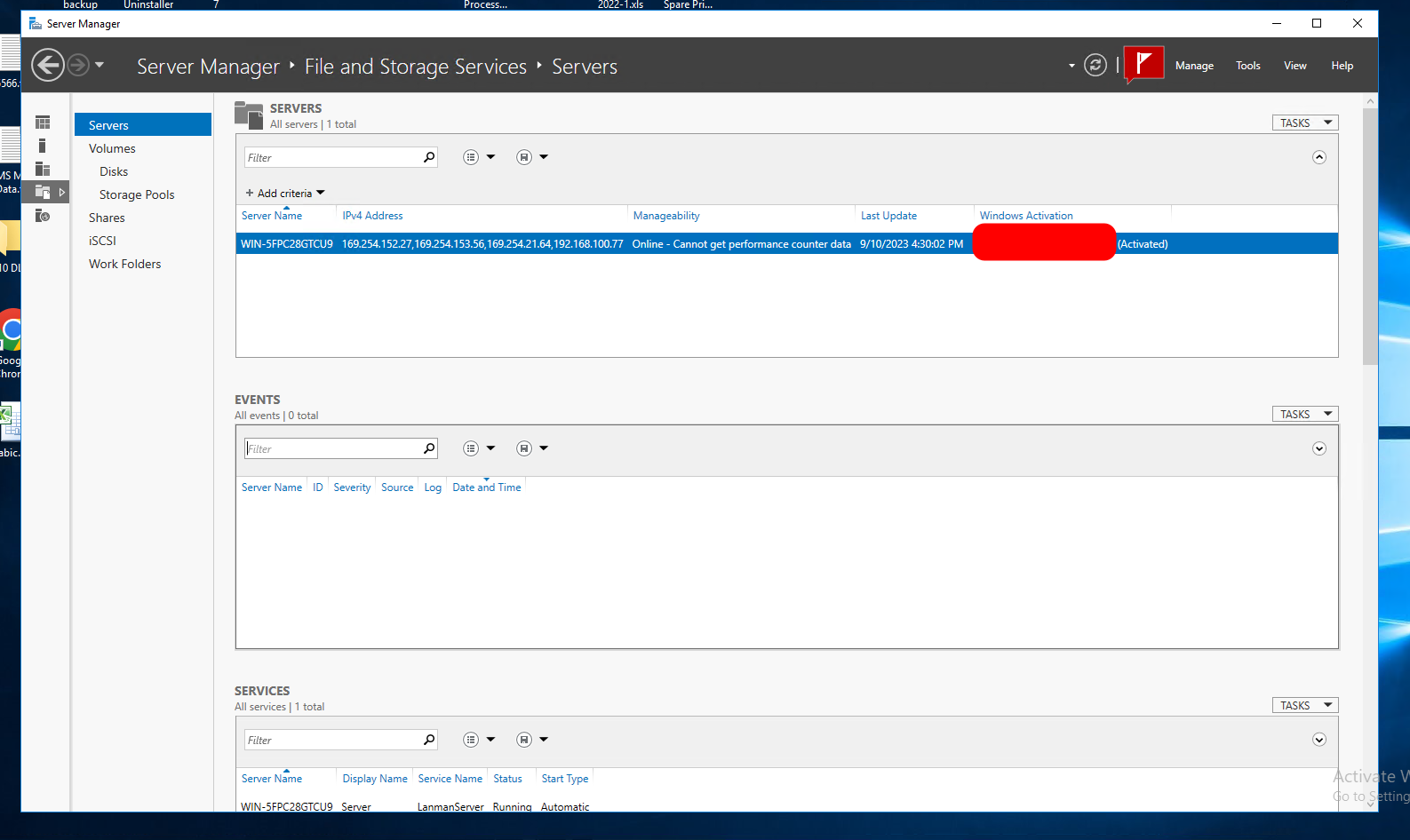Open the Help menu
Viewport: 1410px width, 840px height.
pyautogui.click(x=1342, y=66)
